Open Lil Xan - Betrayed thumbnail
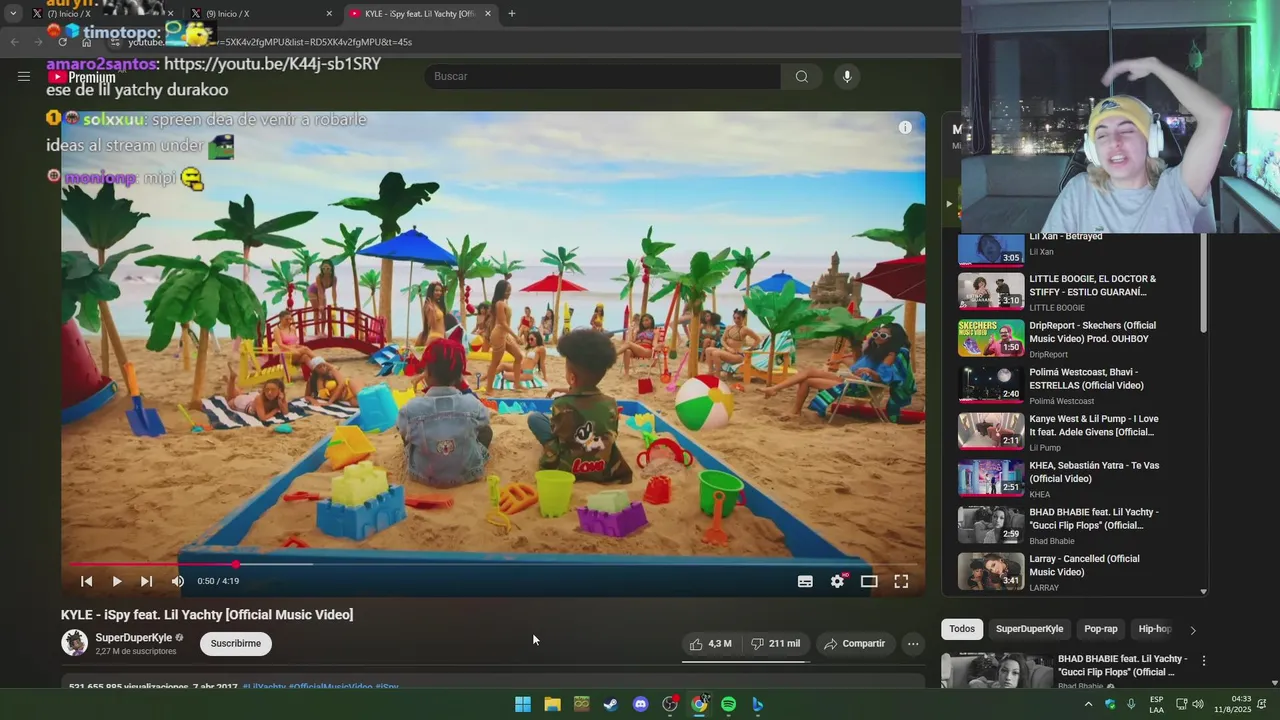1280x720 pixels. (991, 249)
